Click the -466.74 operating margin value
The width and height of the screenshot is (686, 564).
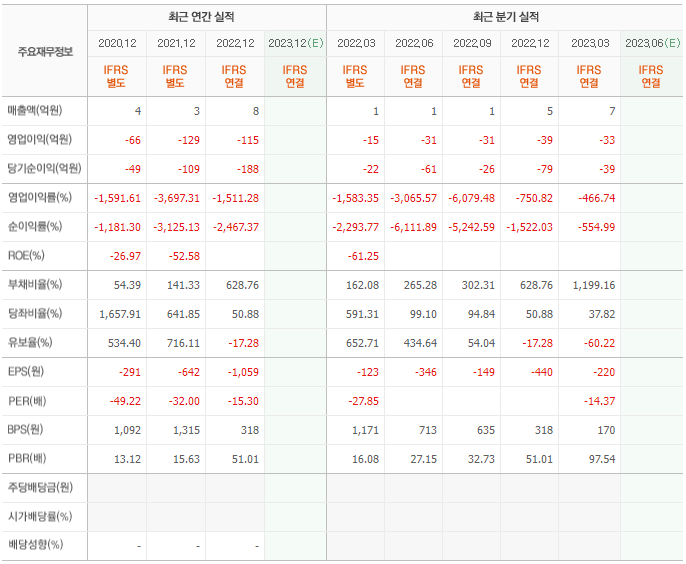click(x=597, y=198)
